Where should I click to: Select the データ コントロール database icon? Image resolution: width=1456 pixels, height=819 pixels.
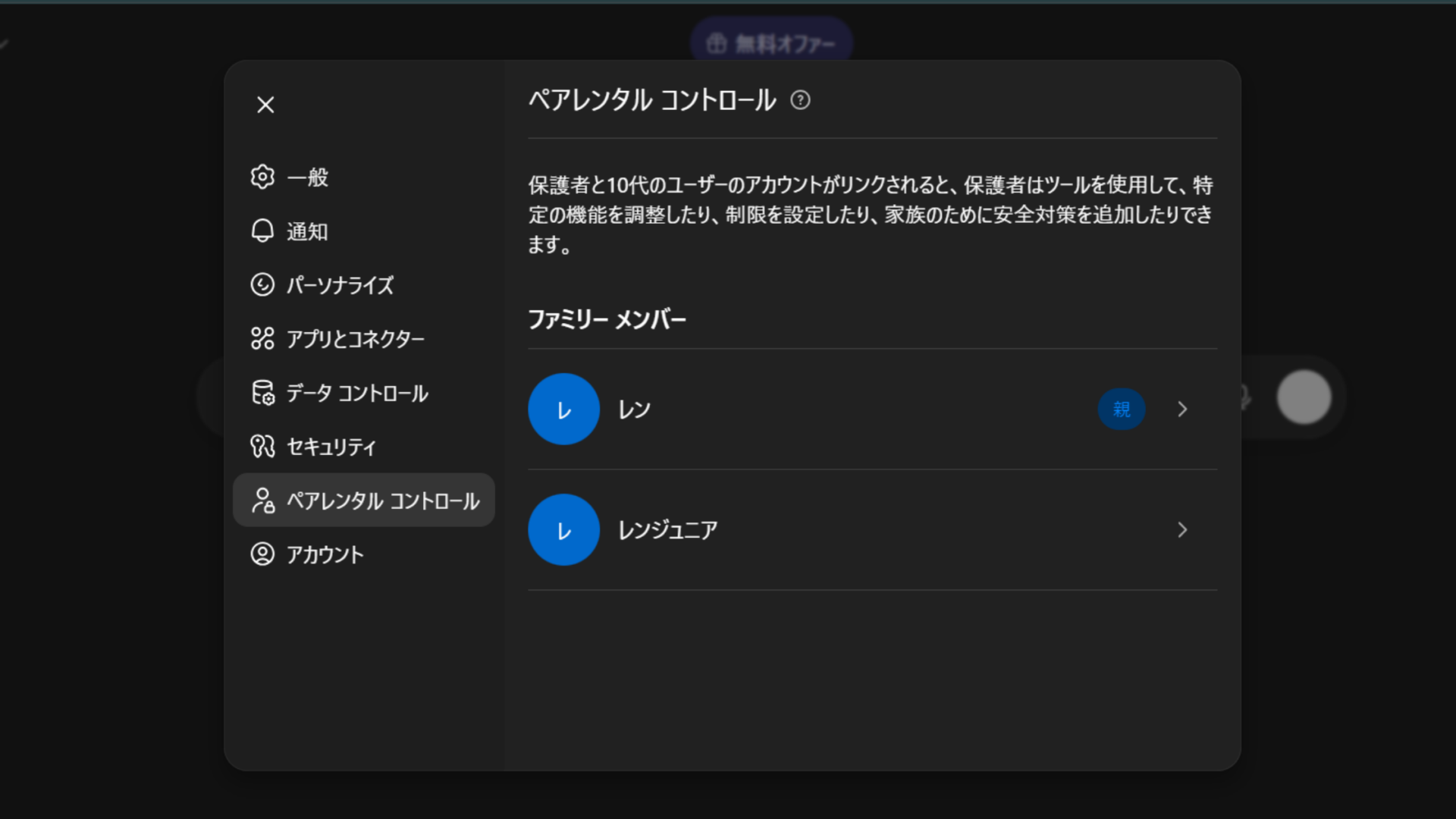click(262, 393)
